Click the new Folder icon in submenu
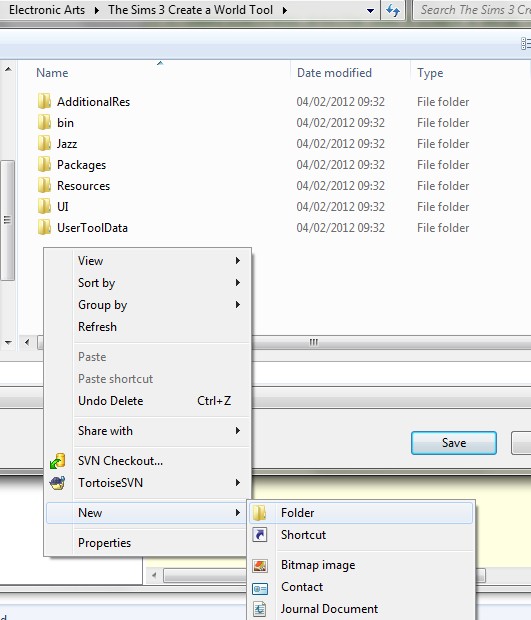Screen dimensions: 531x620 point(260,513)
